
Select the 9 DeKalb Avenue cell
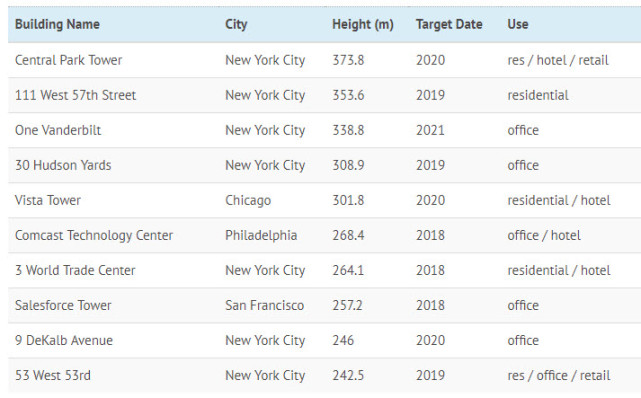[x=64, y=340]
